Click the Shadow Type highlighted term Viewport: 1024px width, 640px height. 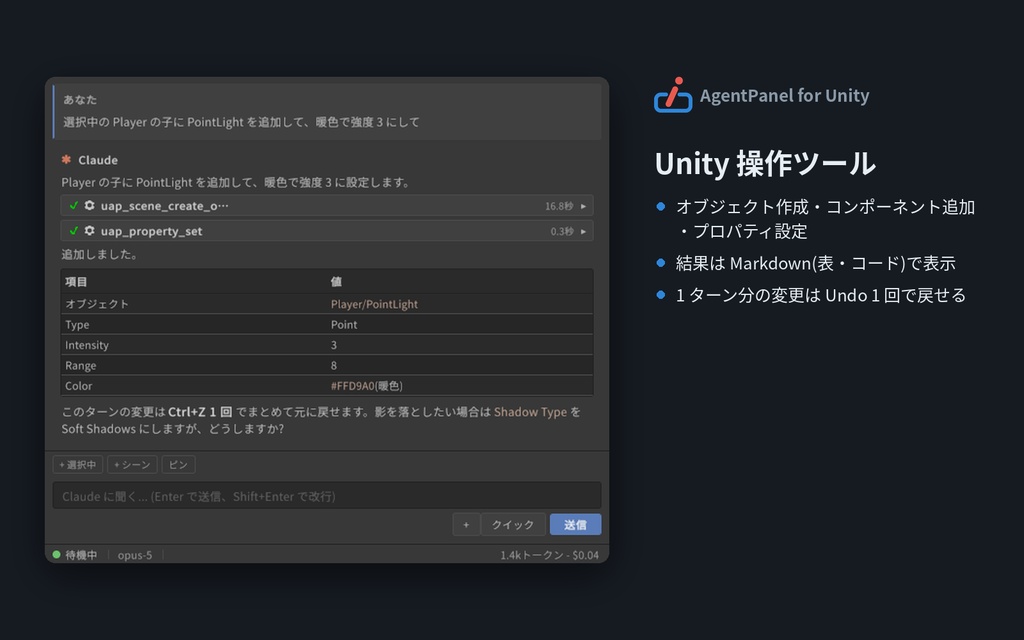[x=530, y=411]
